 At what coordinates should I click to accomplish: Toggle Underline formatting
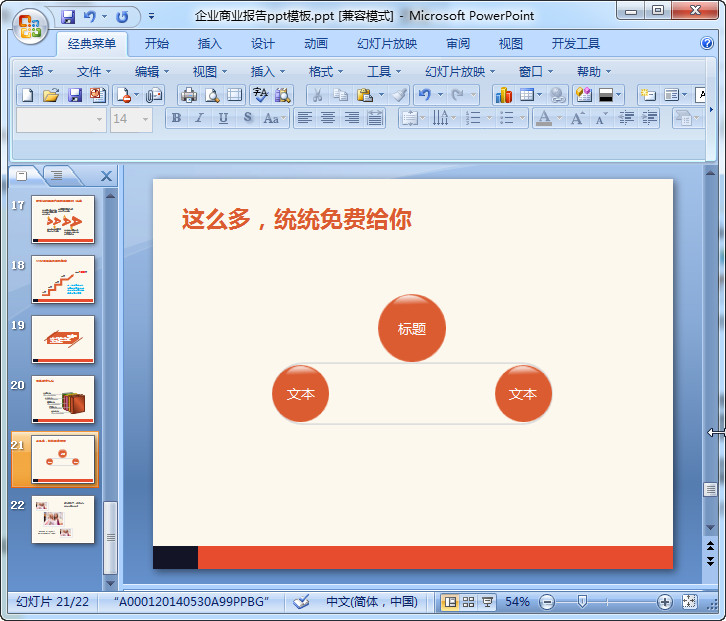(x=223, y=119)
